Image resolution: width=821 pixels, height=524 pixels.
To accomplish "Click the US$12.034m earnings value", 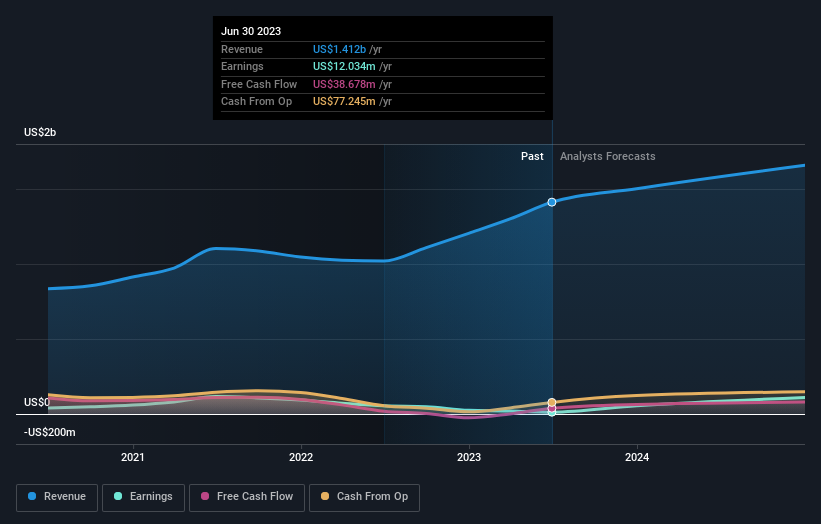I will click(x=344, y=66).
